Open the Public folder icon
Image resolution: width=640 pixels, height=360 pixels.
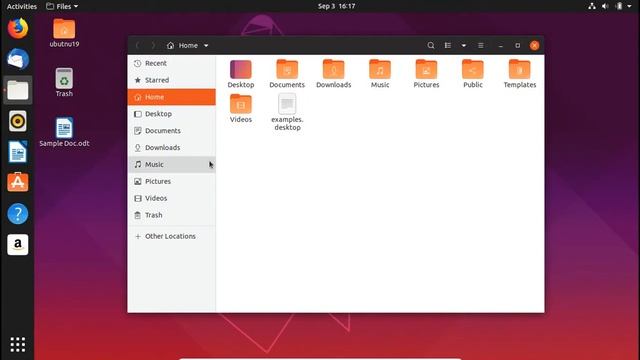(473, 70)
